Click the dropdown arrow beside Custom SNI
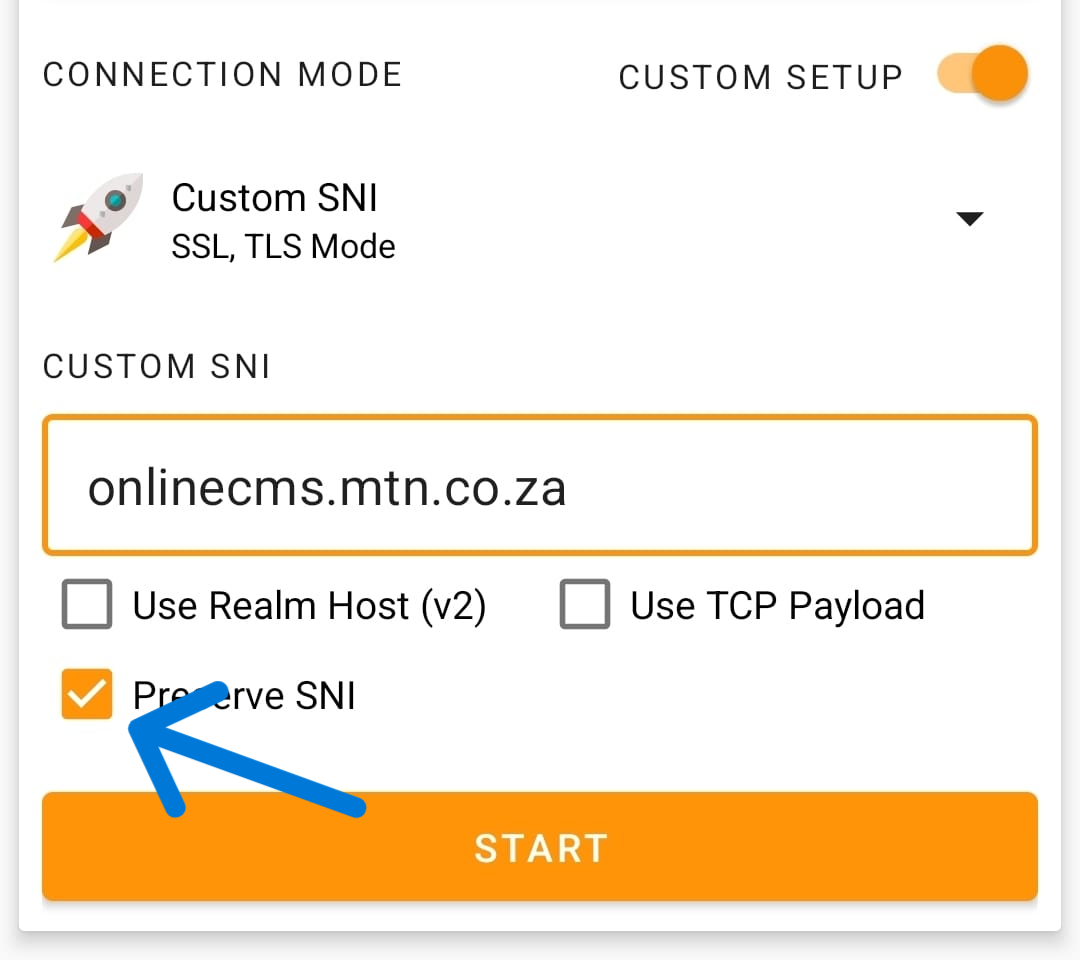Image resolution: width=1080 pixels, height=960 pixels. coord(971,218)
